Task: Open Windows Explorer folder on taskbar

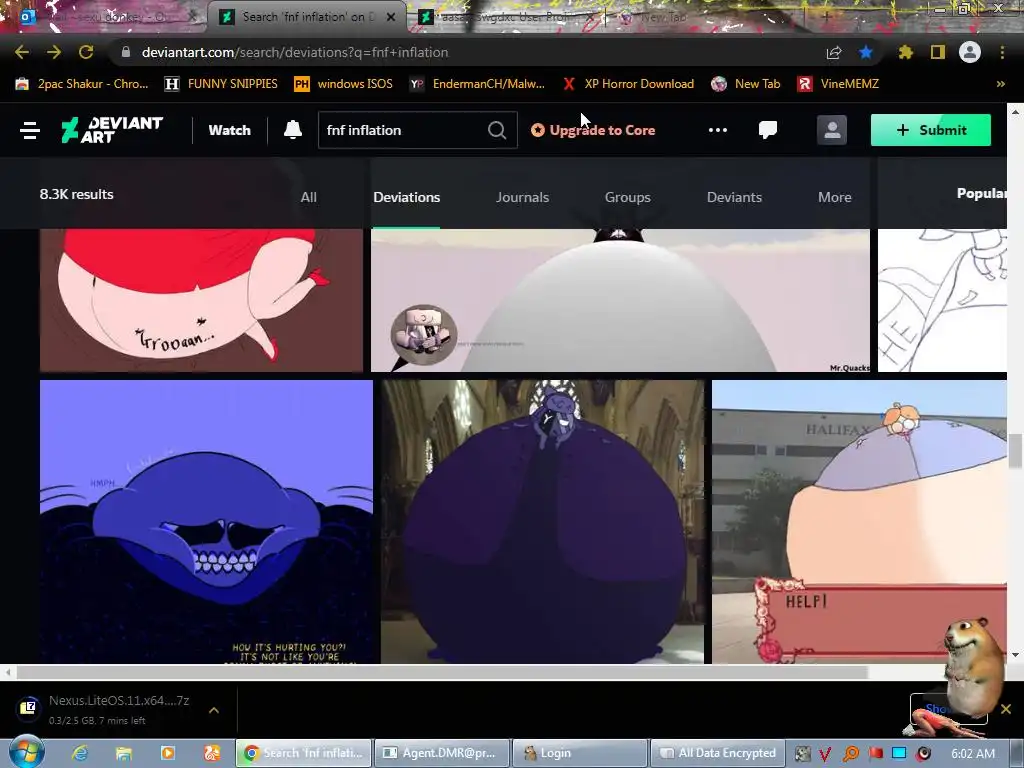Action: pyautogui.click(x=123, y=753)
